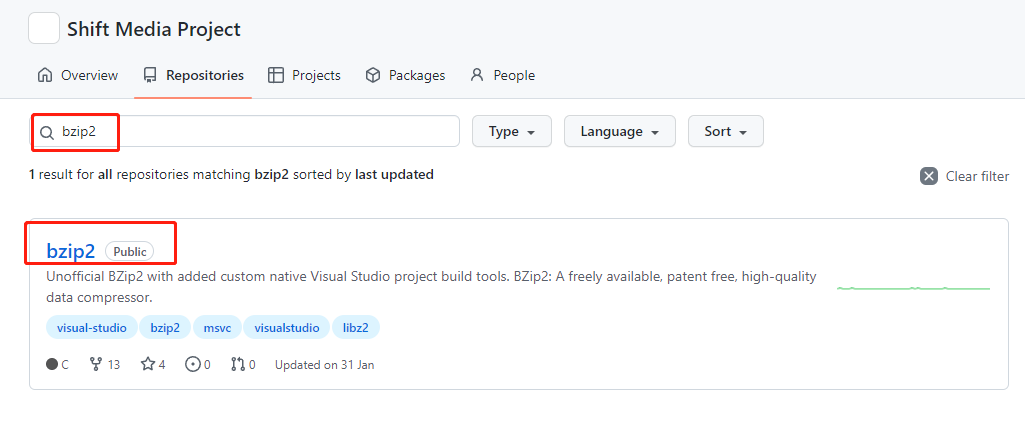Go to the Packages tab

(405, 75)
